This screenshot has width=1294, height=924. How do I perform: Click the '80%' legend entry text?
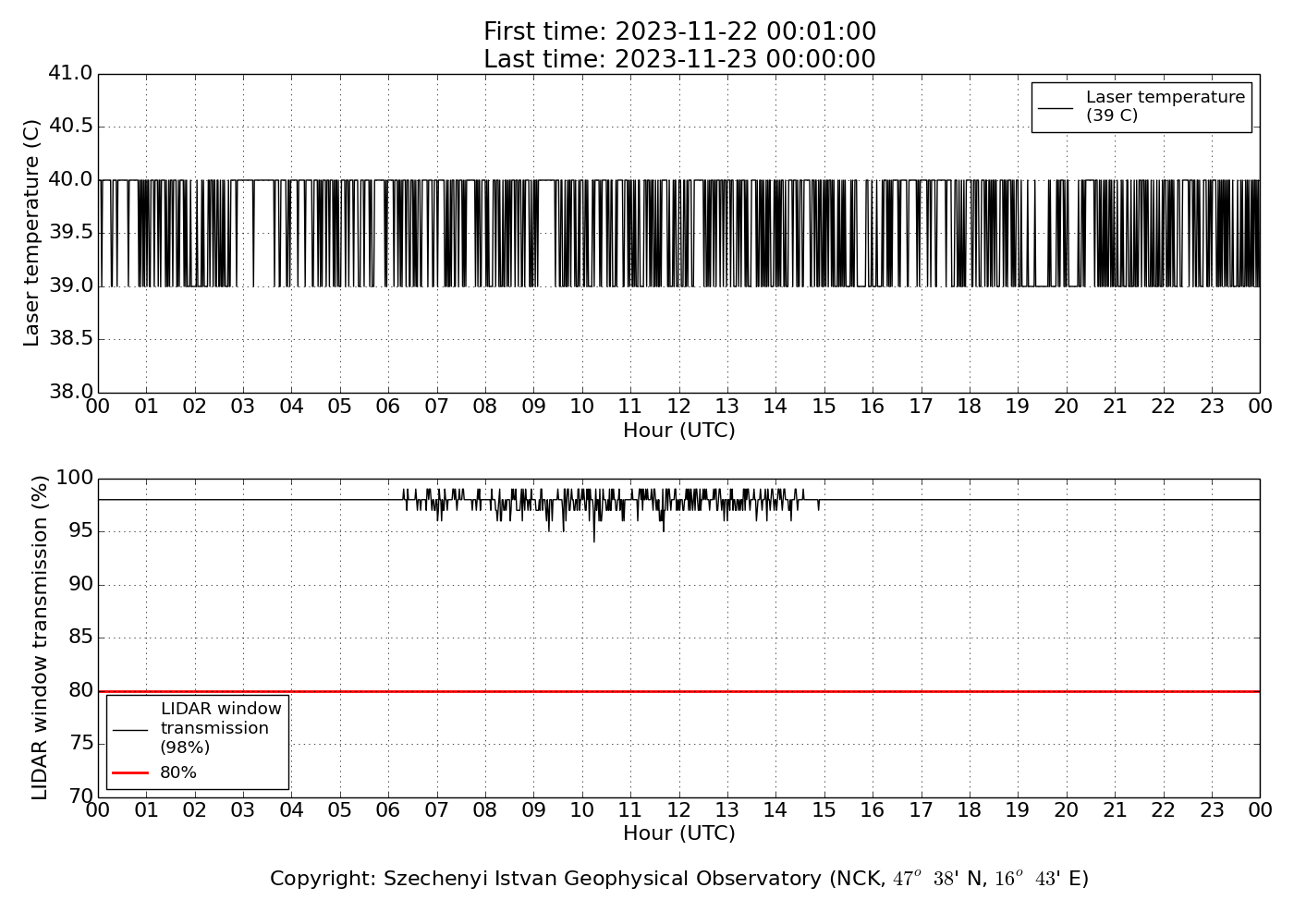[178, 772]
